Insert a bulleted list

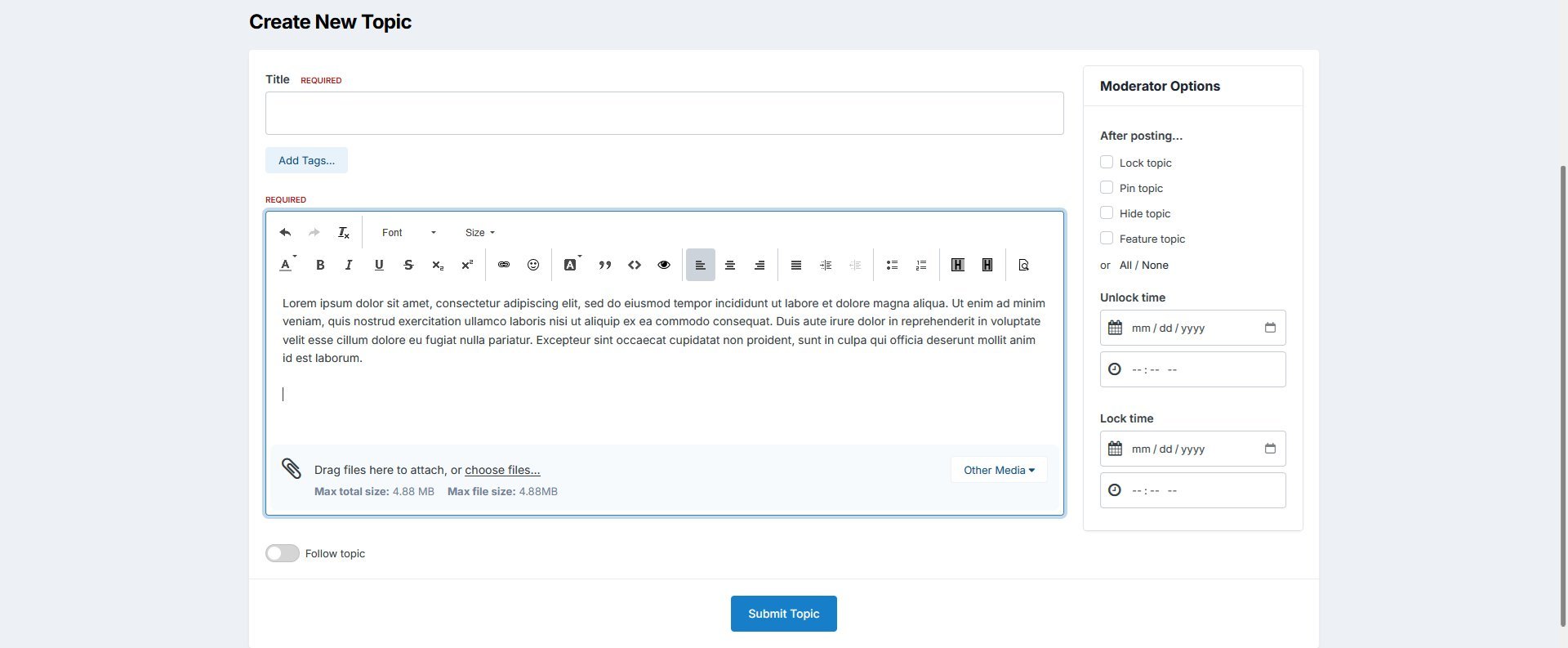pos(892,265)
